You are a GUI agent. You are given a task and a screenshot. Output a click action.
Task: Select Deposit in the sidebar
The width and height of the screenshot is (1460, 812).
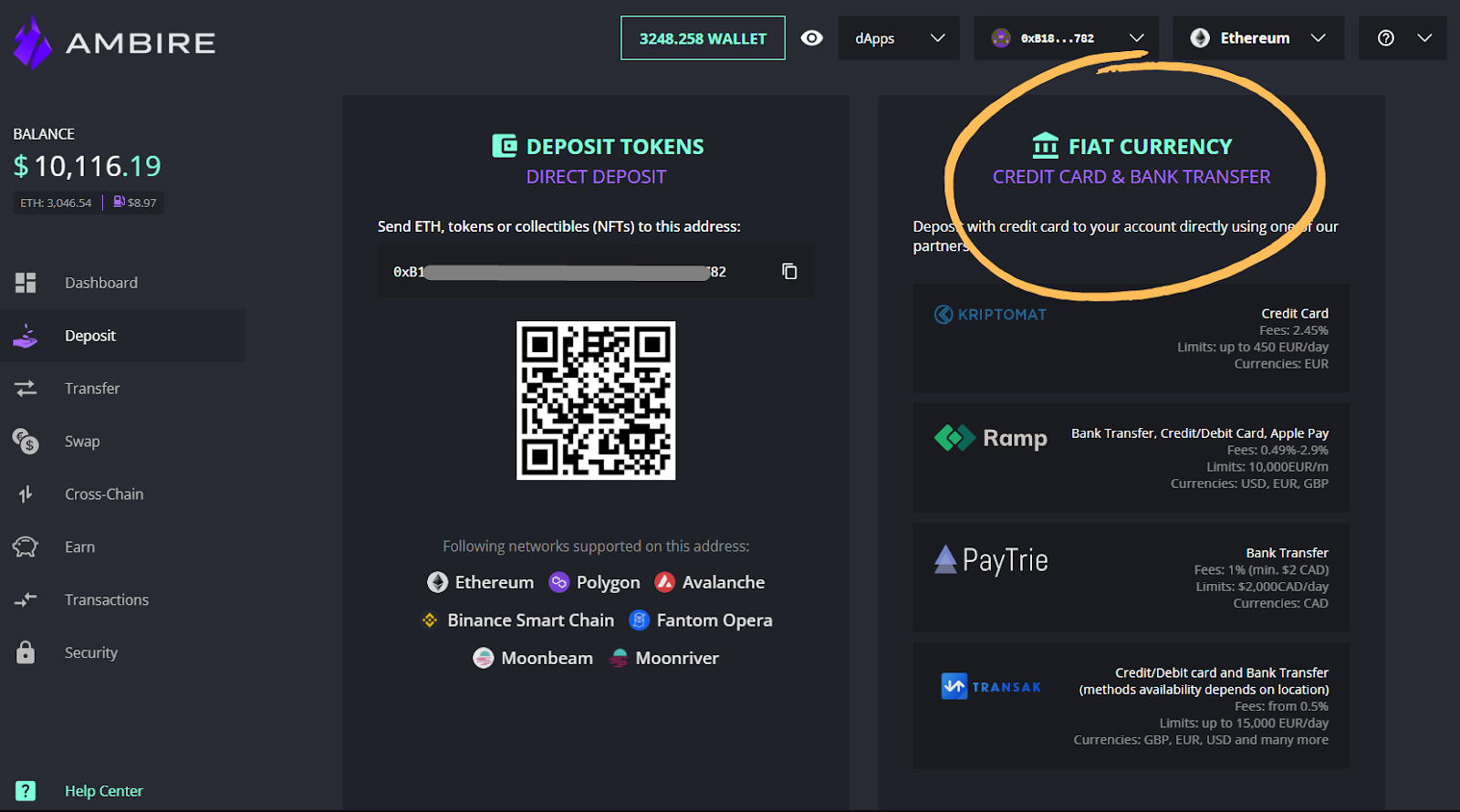[x=123, y=336]
